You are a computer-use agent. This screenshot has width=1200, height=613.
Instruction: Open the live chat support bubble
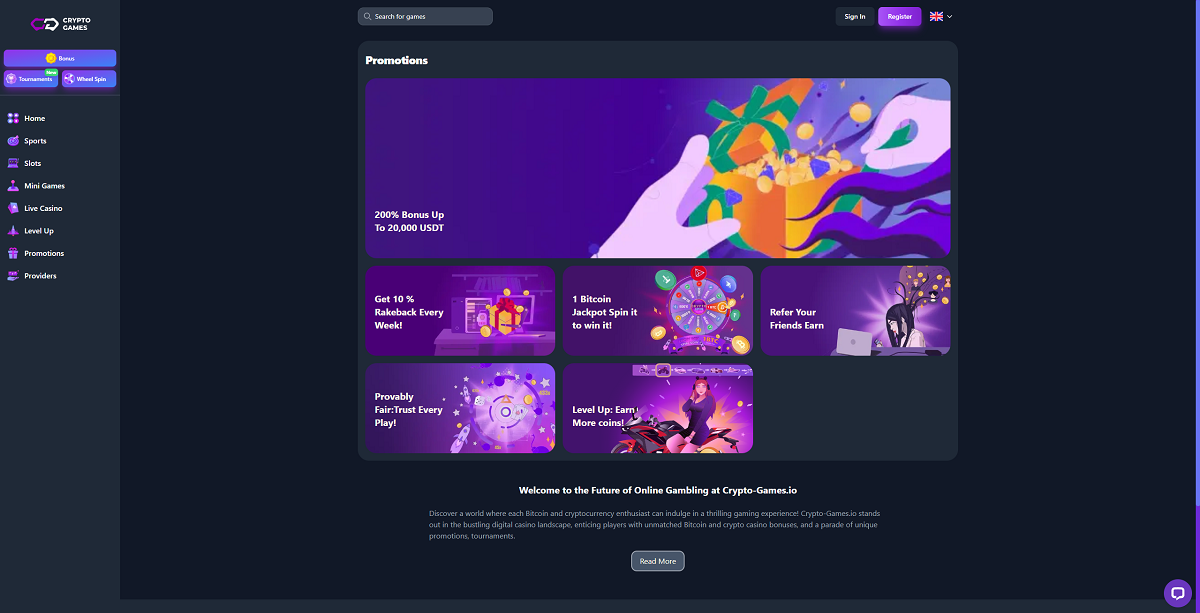1178,593
